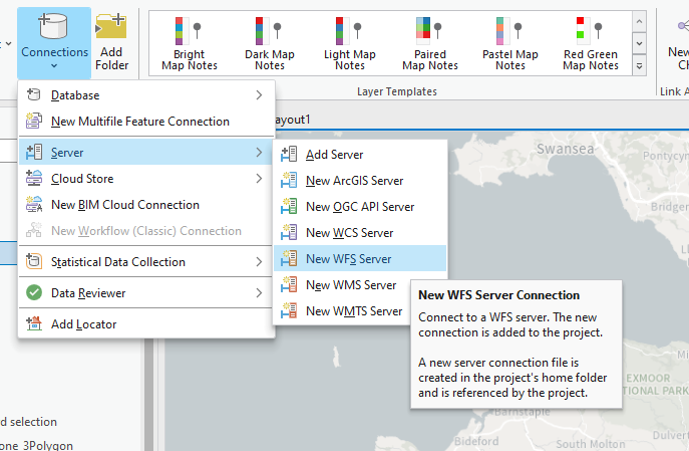
Task: Expand the Database submenu
Action: [145, 95]
